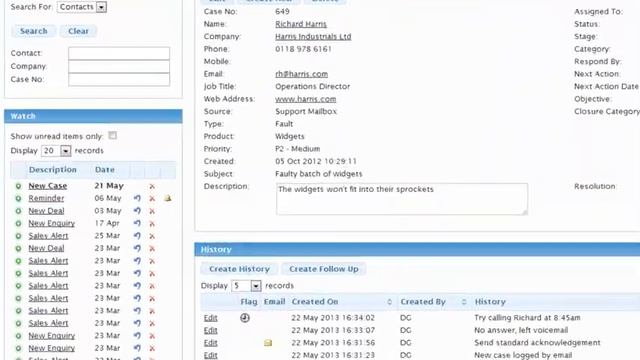Delete the New Case 21 May watch item
This screenshot has height=360, width=640.
[152, 186]
